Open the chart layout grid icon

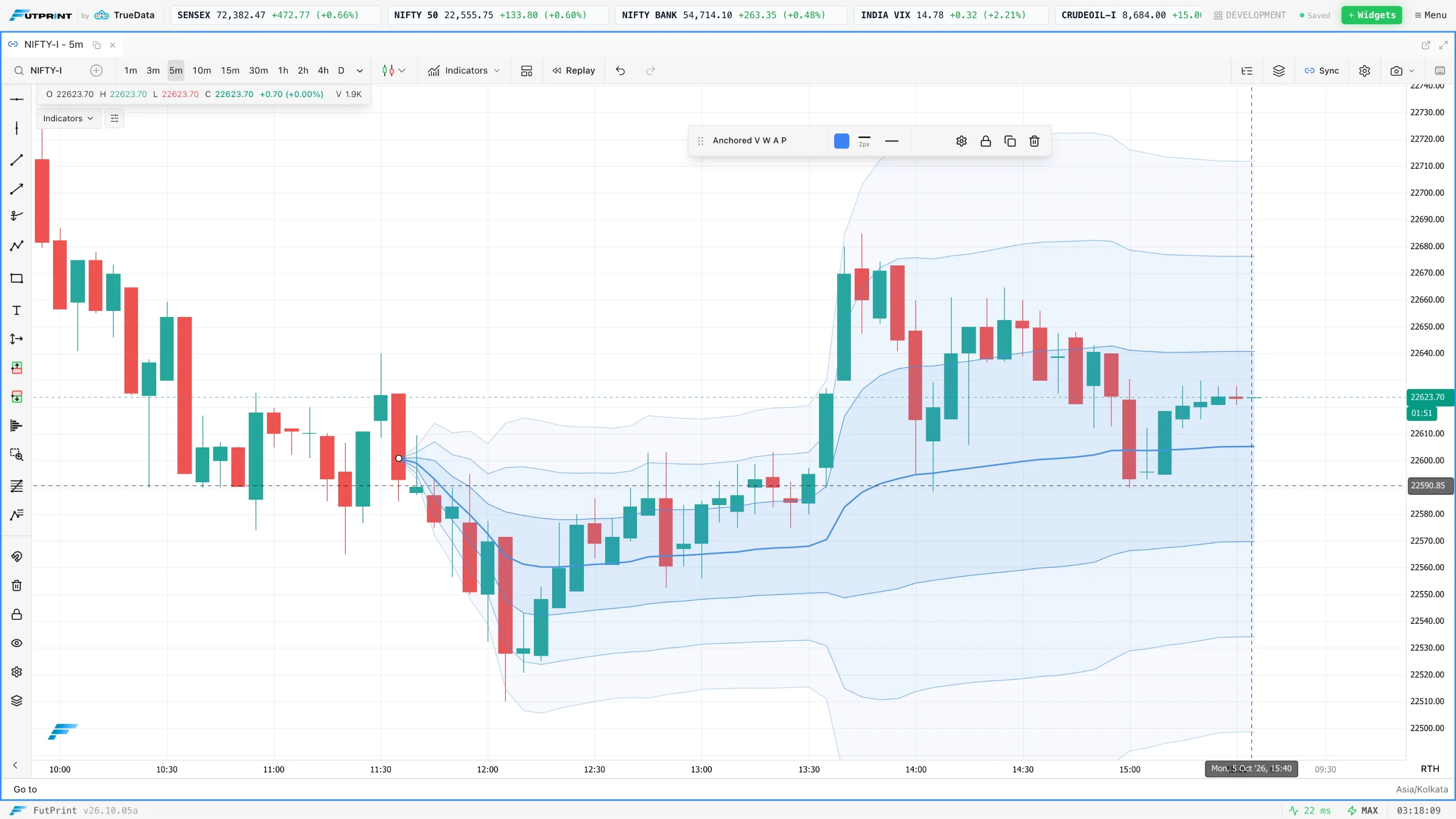[526, 71]
